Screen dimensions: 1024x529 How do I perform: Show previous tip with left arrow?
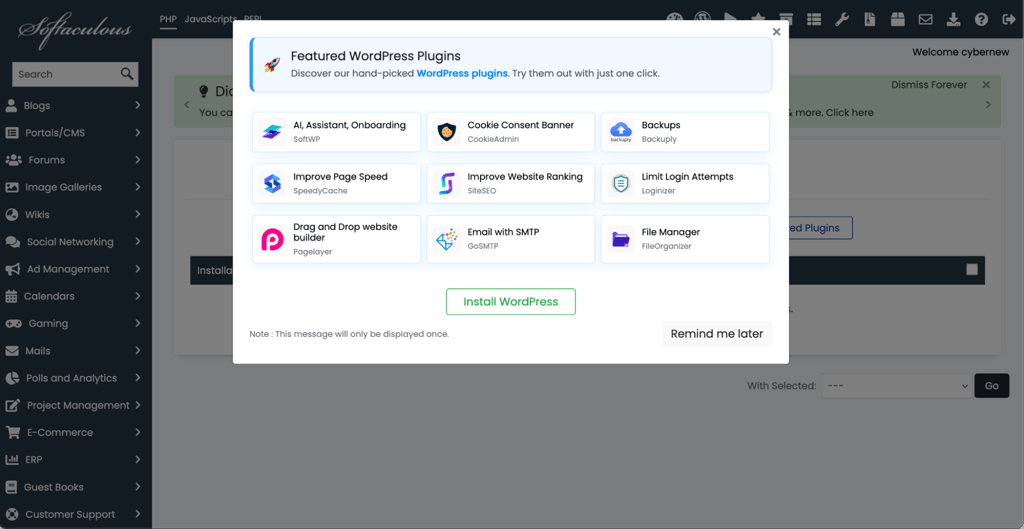[x=187, y=104]
